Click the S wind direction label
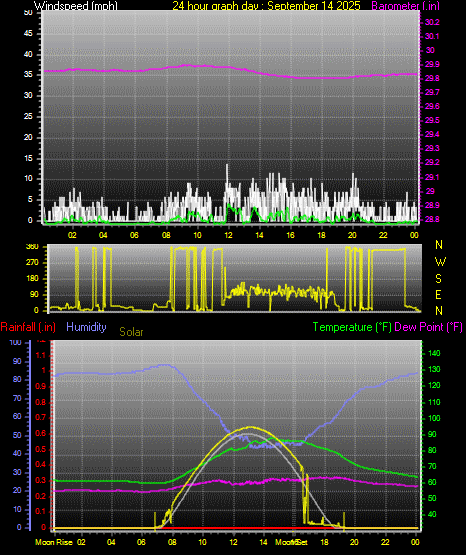466x555 pixels. point(438,279)
